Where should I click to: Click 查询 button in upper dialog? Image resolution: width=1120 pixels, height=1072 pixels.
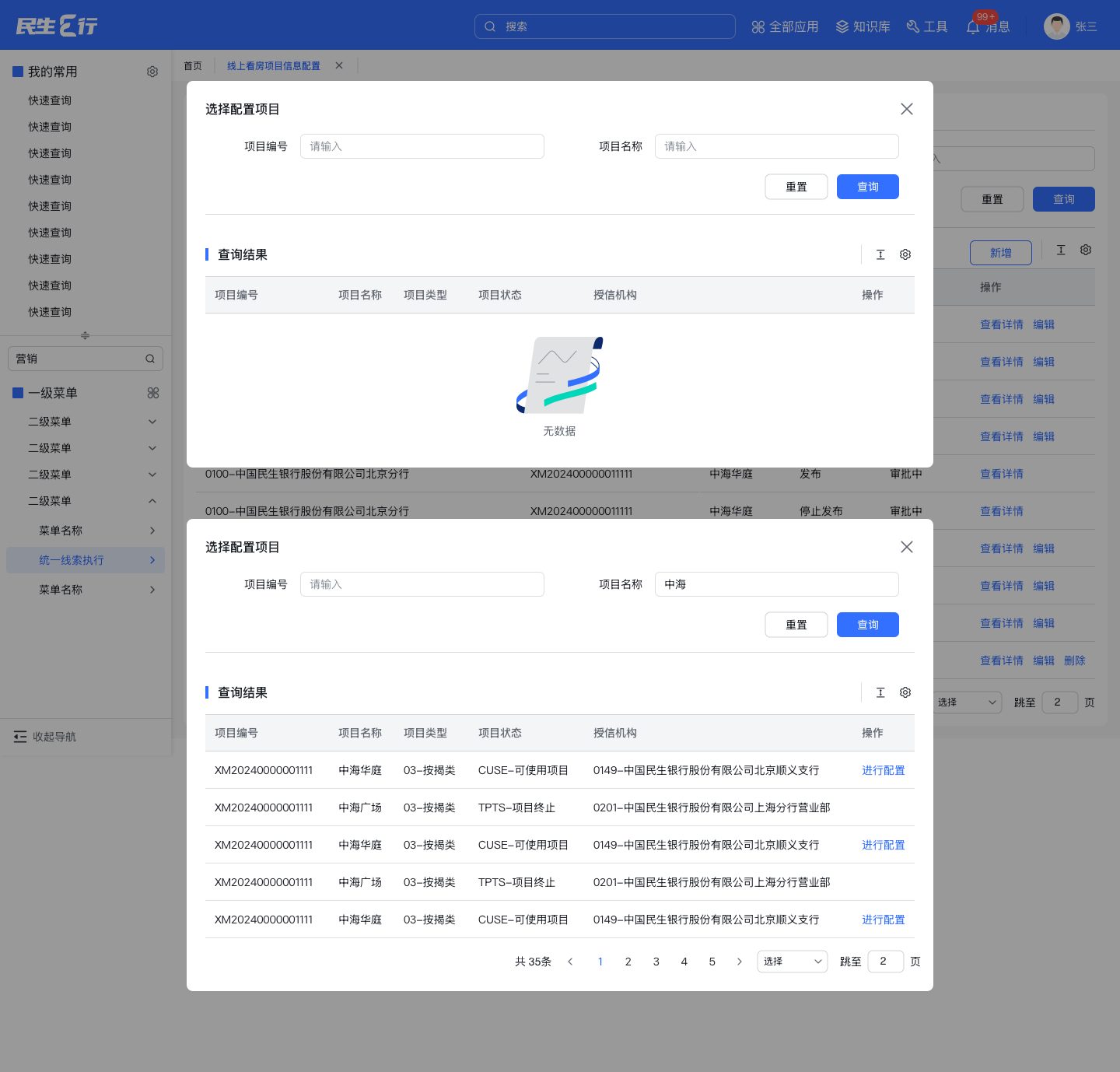coord(868,187)
